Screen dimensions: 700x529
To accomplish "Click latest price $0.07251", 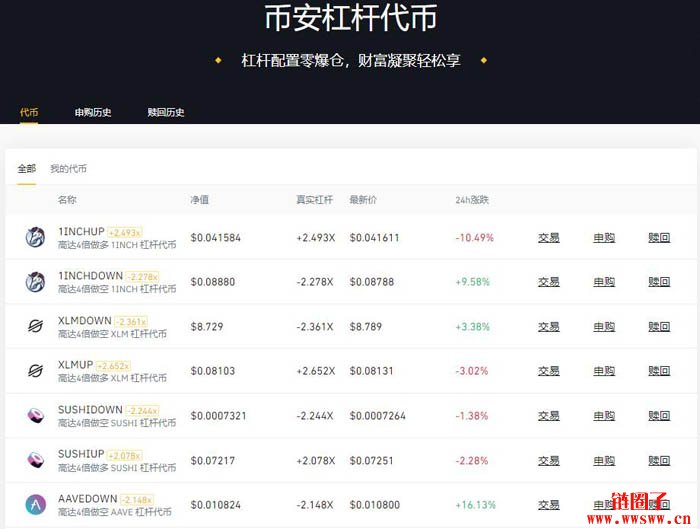I will 371,460.
